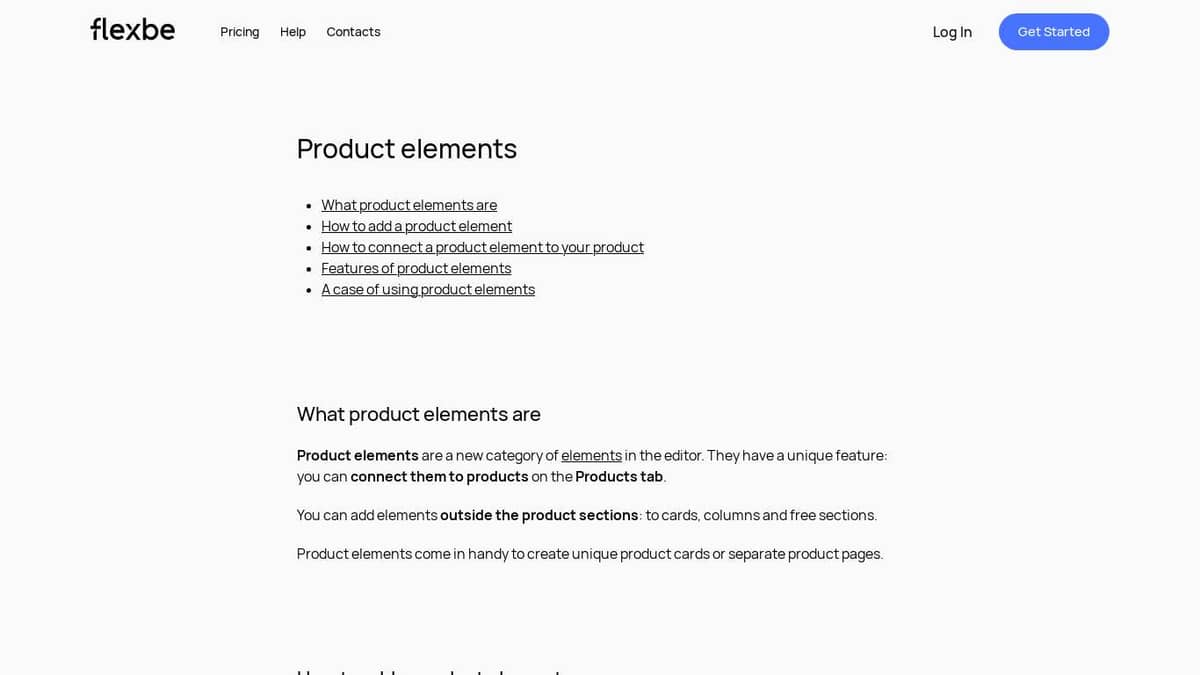This screenshot has width=1200, height=675.
Task: Click the flexbe logo
Action: [131, 29]
